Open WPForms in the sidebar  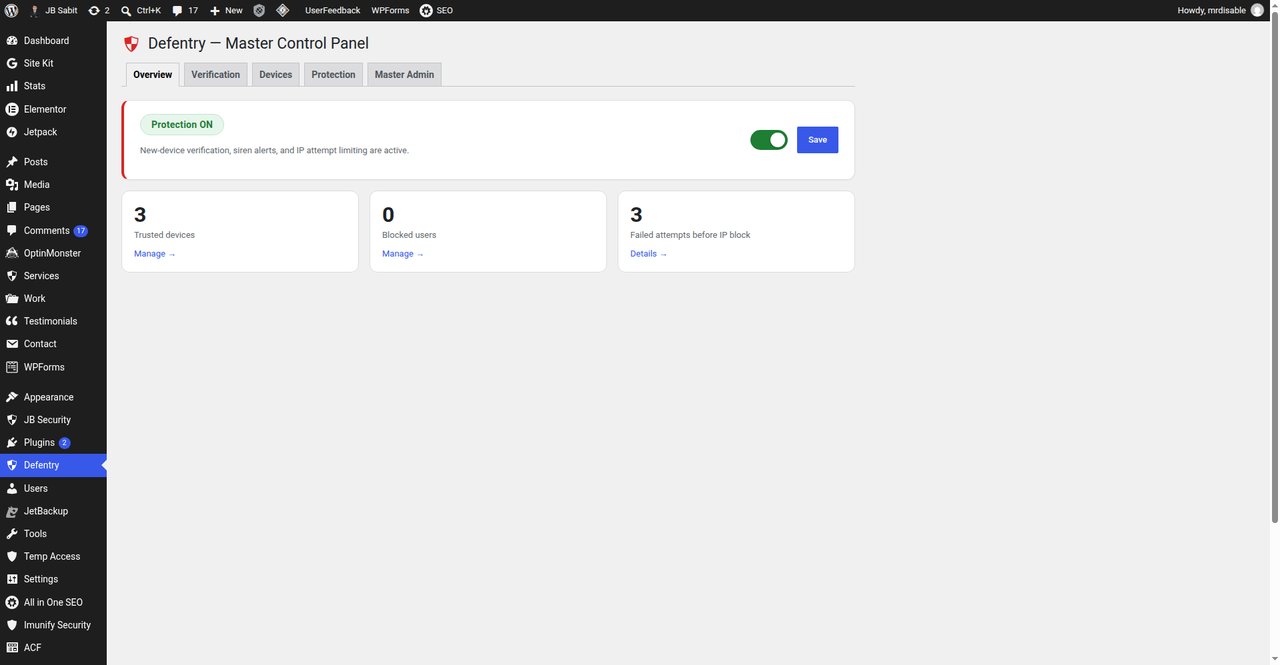point(53,367)
